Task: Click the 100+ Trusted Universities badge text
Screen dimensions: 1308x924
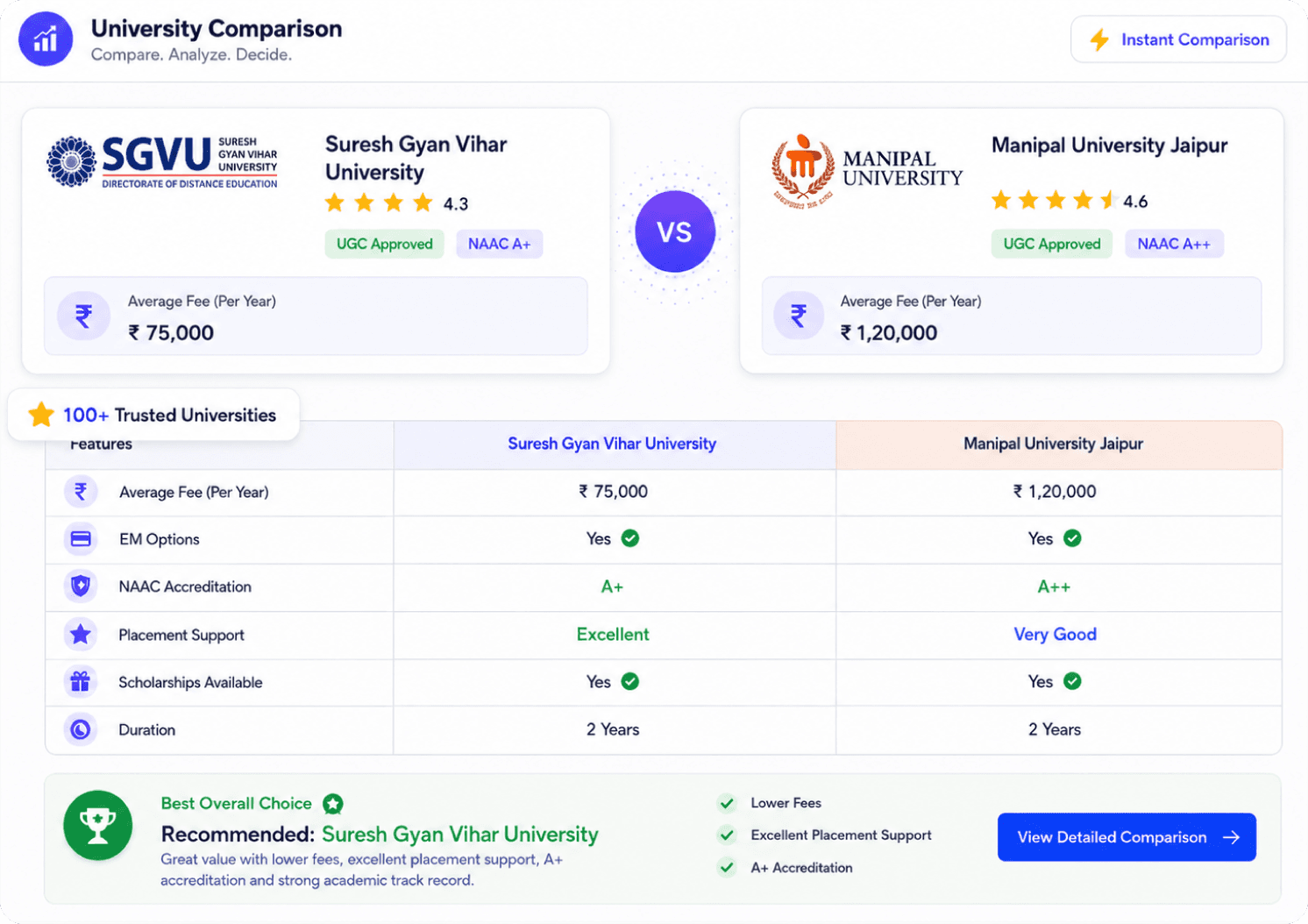Action: pos(169,416)
